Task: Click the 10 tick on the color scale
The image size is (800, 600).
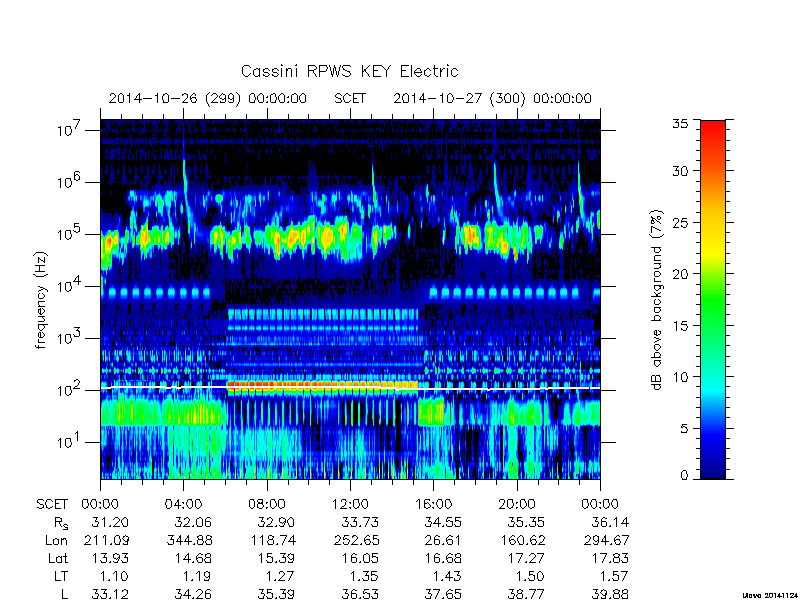Action: click(680, 377)
